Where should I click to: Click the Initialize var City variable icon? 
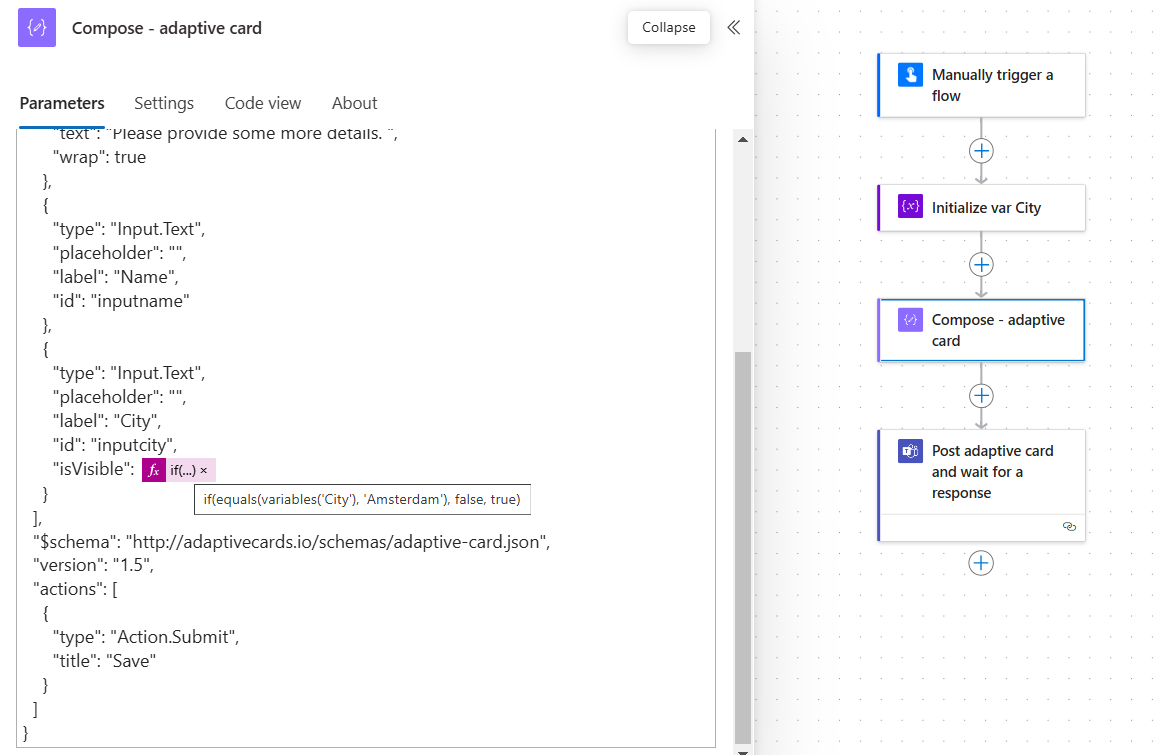coord(910,206)
